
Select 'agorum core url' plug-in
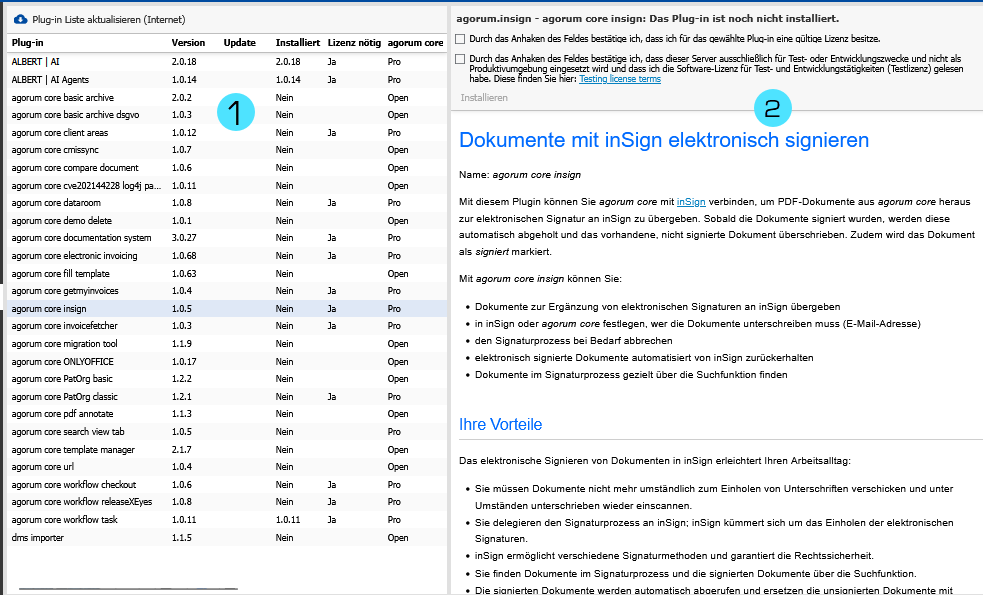227,466
